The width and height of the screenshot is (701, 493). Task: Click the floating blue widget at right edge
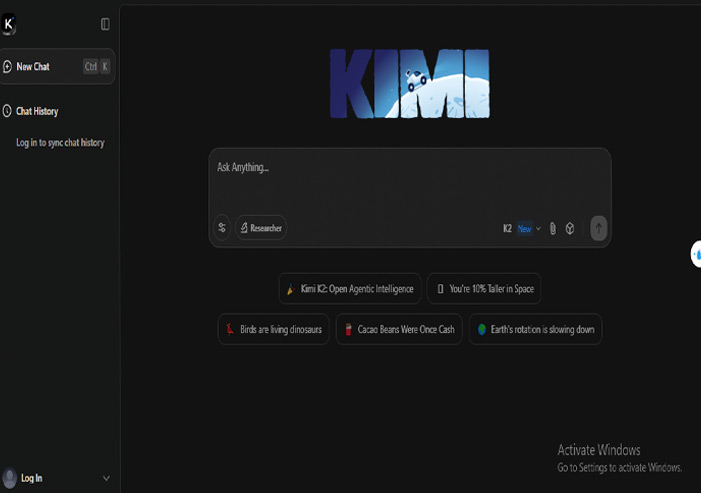[x=696, y=254]
